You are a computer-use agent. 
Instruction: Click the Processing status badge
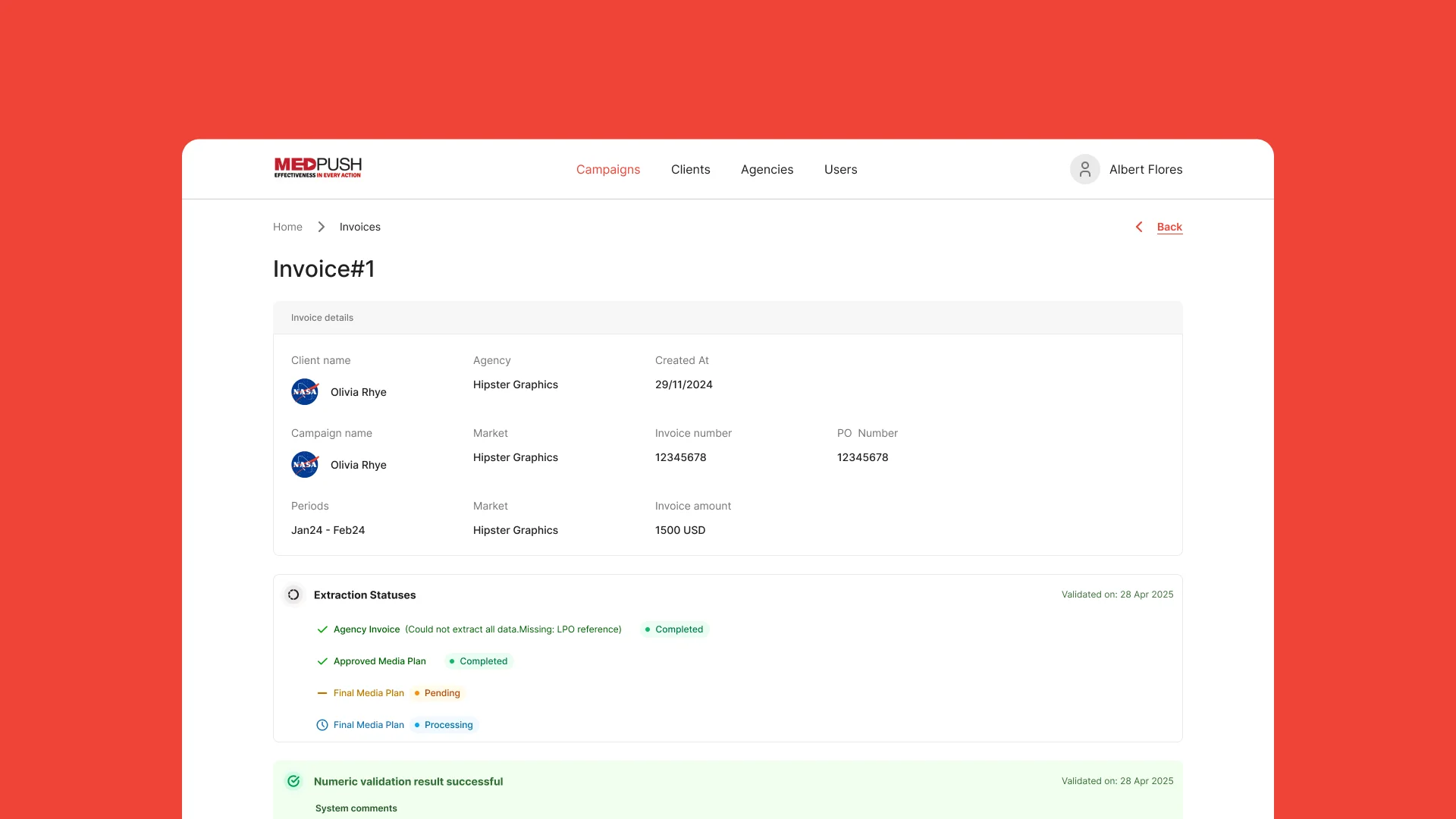point(444,725)
